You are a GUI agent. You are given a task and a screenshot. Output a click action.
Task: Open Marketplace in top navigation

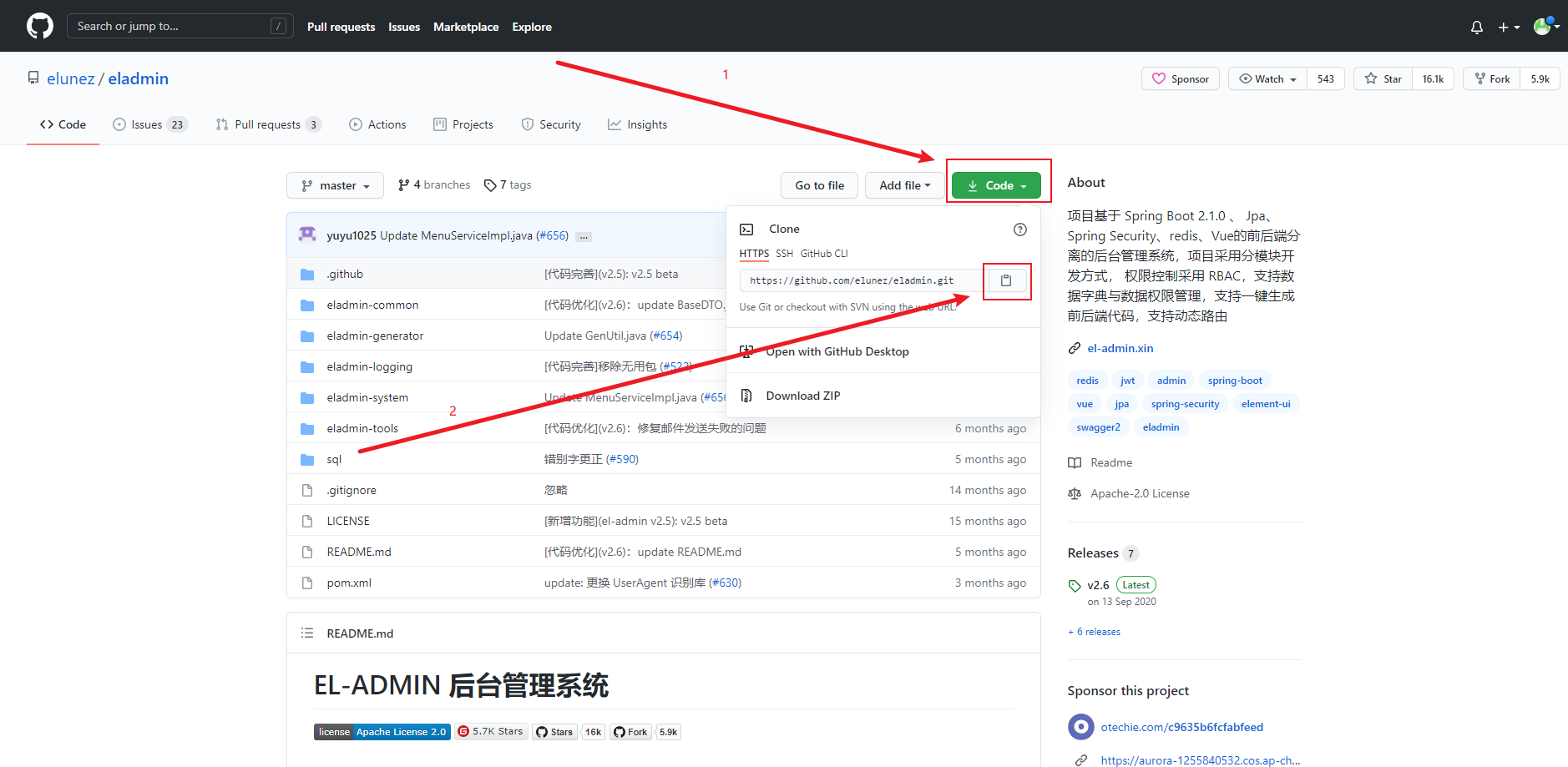point(466,27)
